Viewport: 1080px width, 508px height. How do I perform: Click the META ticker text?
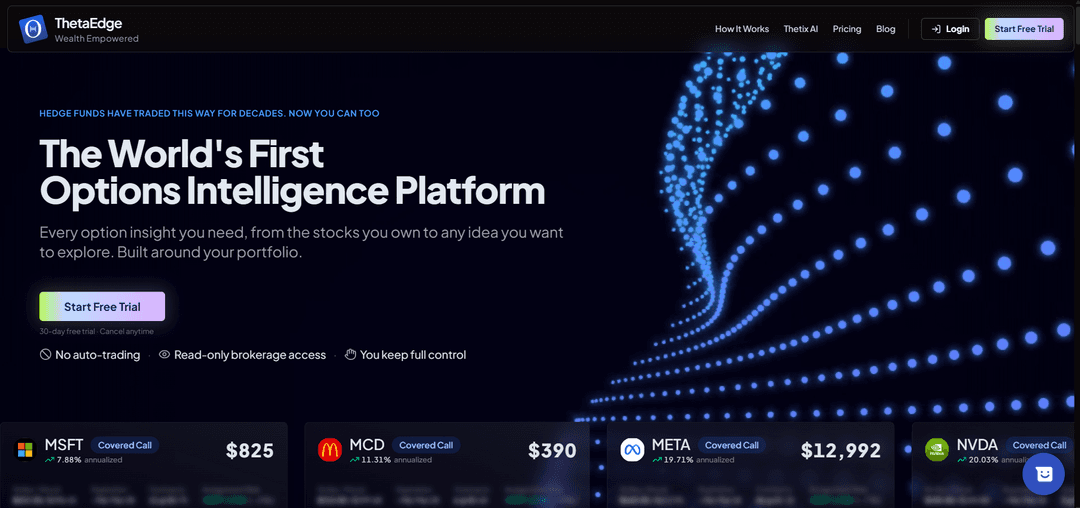(x=672, y=445)
